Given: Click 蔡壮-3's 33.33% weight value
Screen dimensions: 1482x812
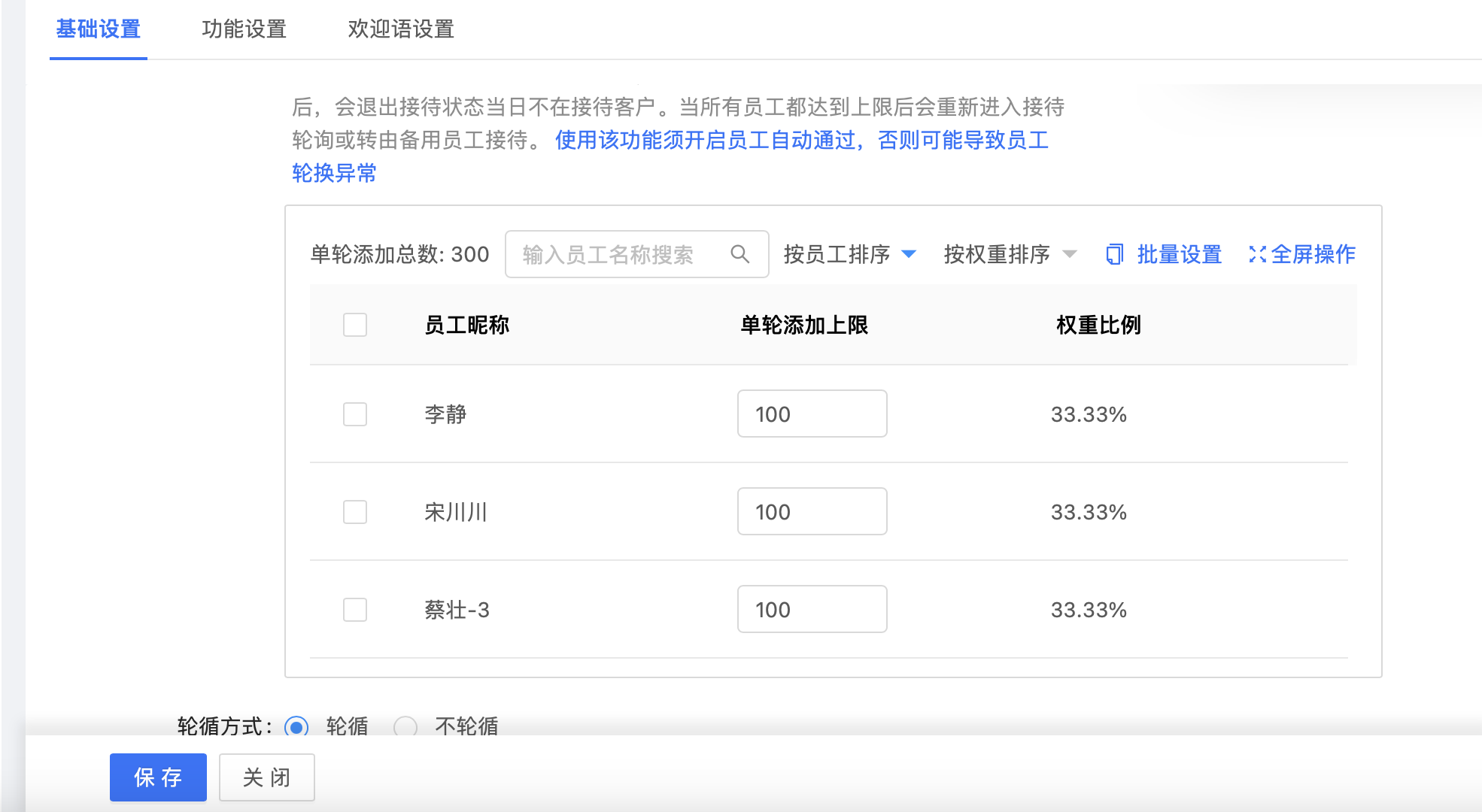Looking at the screenshot, I should pyautogui.click(x=1089, y=610).
